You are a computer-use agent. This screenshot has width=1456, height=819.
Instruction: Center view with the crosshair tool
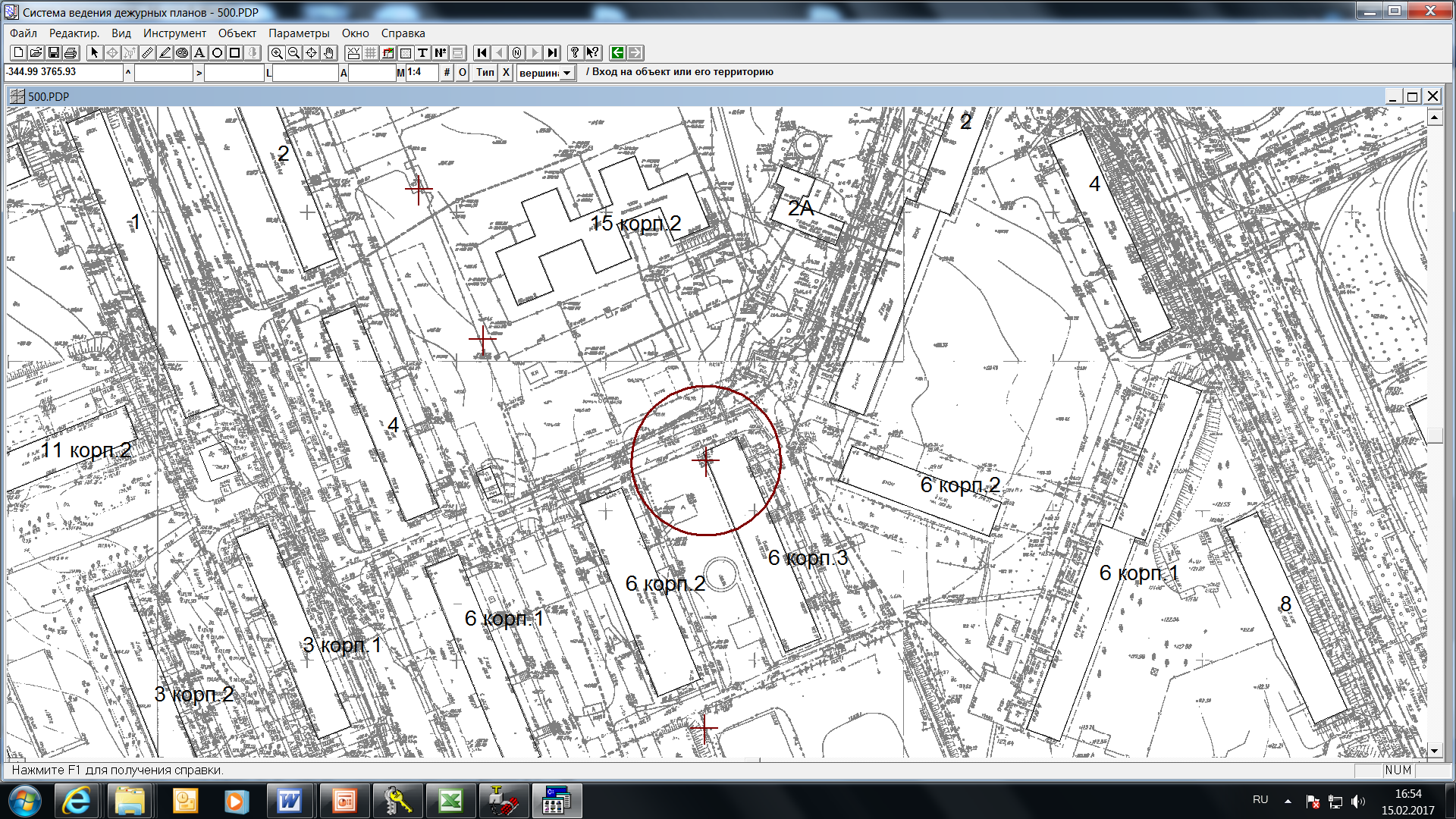pos(312,52)
